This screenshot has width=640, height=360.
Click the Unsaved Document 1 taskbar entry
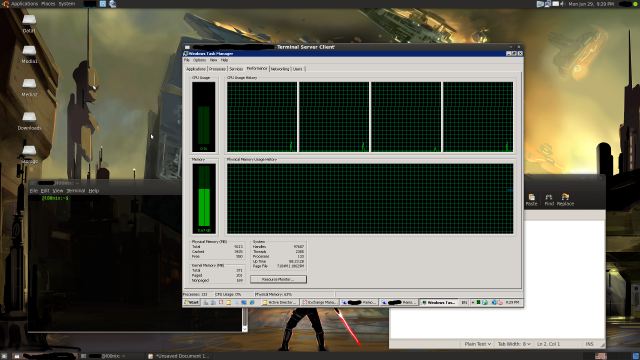click(x=179, y=356)
